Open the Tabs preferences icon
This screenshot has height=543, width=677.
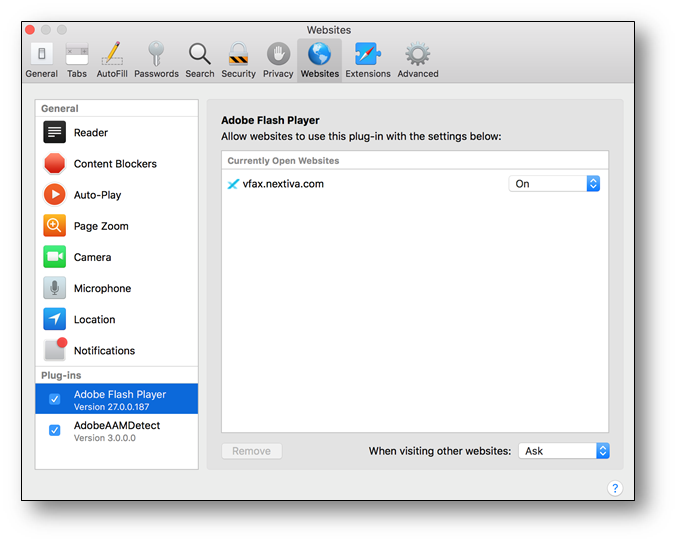tap(77, 54)
